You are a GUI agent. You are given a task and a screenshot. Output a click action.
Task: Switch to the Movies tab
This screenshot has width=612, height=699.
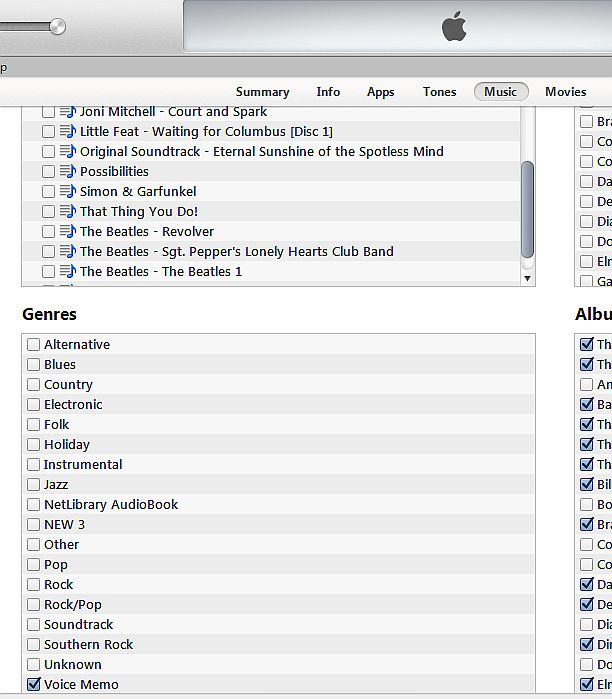click(x=566, y=92)
